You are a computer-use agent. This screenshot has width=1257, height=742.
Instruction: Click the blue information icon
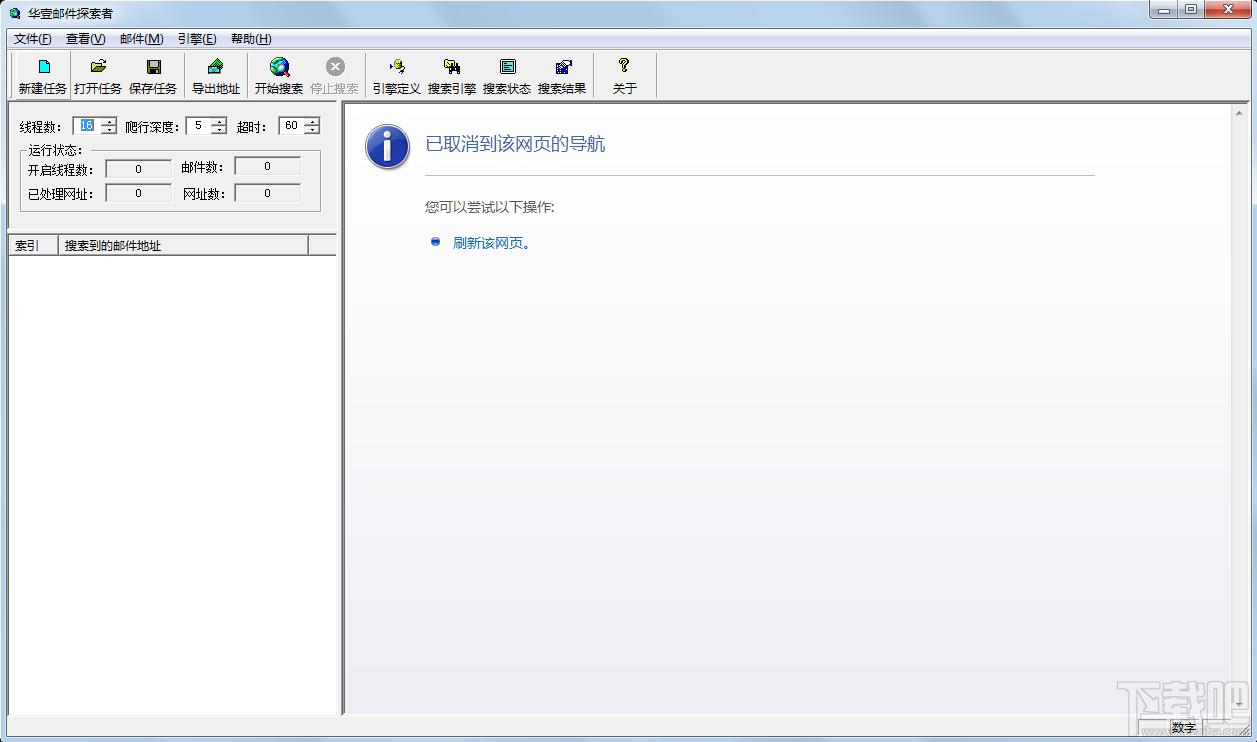(388, 147)
